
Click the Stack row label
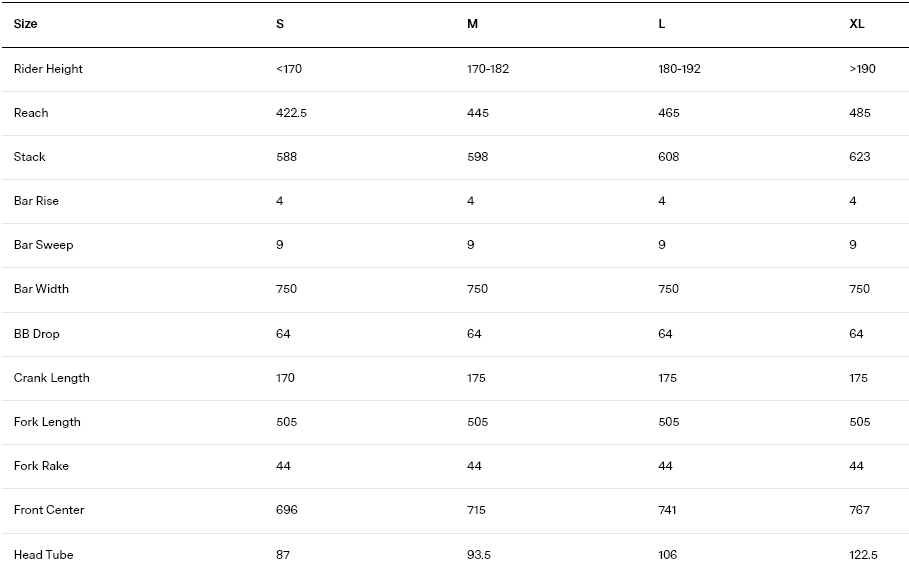pyautogui.click(x=30, y=157)
